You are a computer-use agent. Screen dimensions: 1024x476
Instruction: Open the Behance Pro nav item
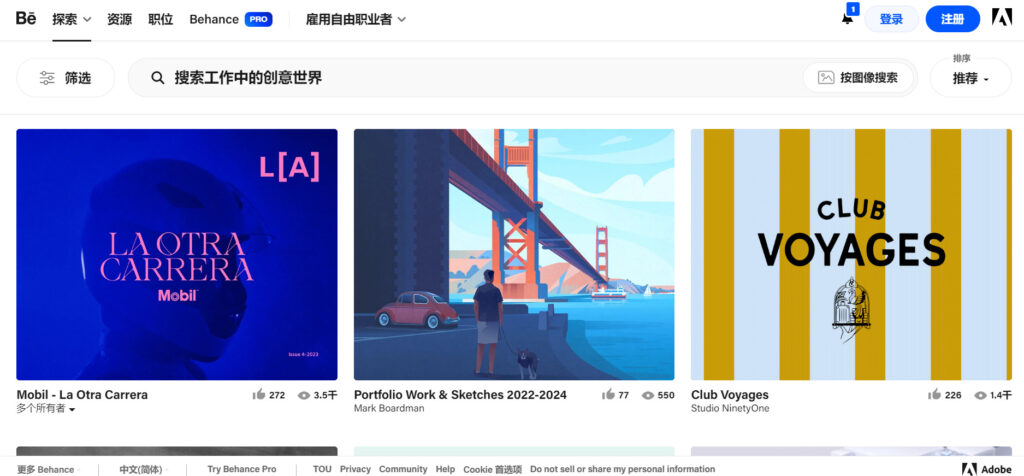(x=231, y=20)
